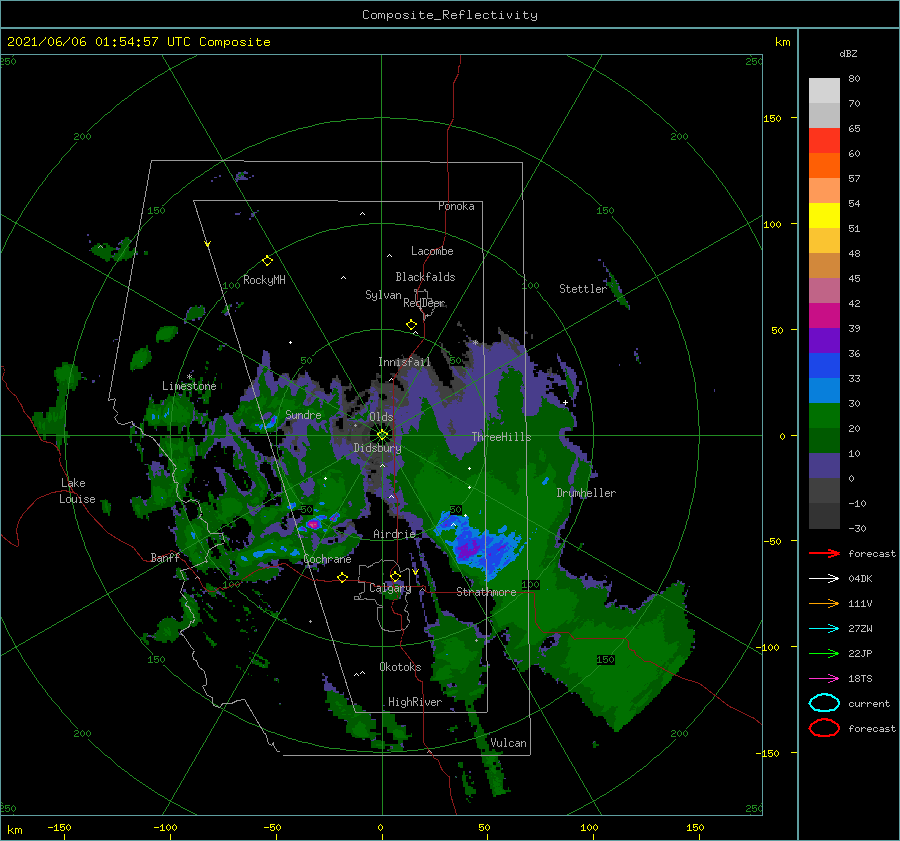Image resolution: width=900 pixels, height=841 pixels.
Task: Select the Okotoks label
Action: coord(400,667)
